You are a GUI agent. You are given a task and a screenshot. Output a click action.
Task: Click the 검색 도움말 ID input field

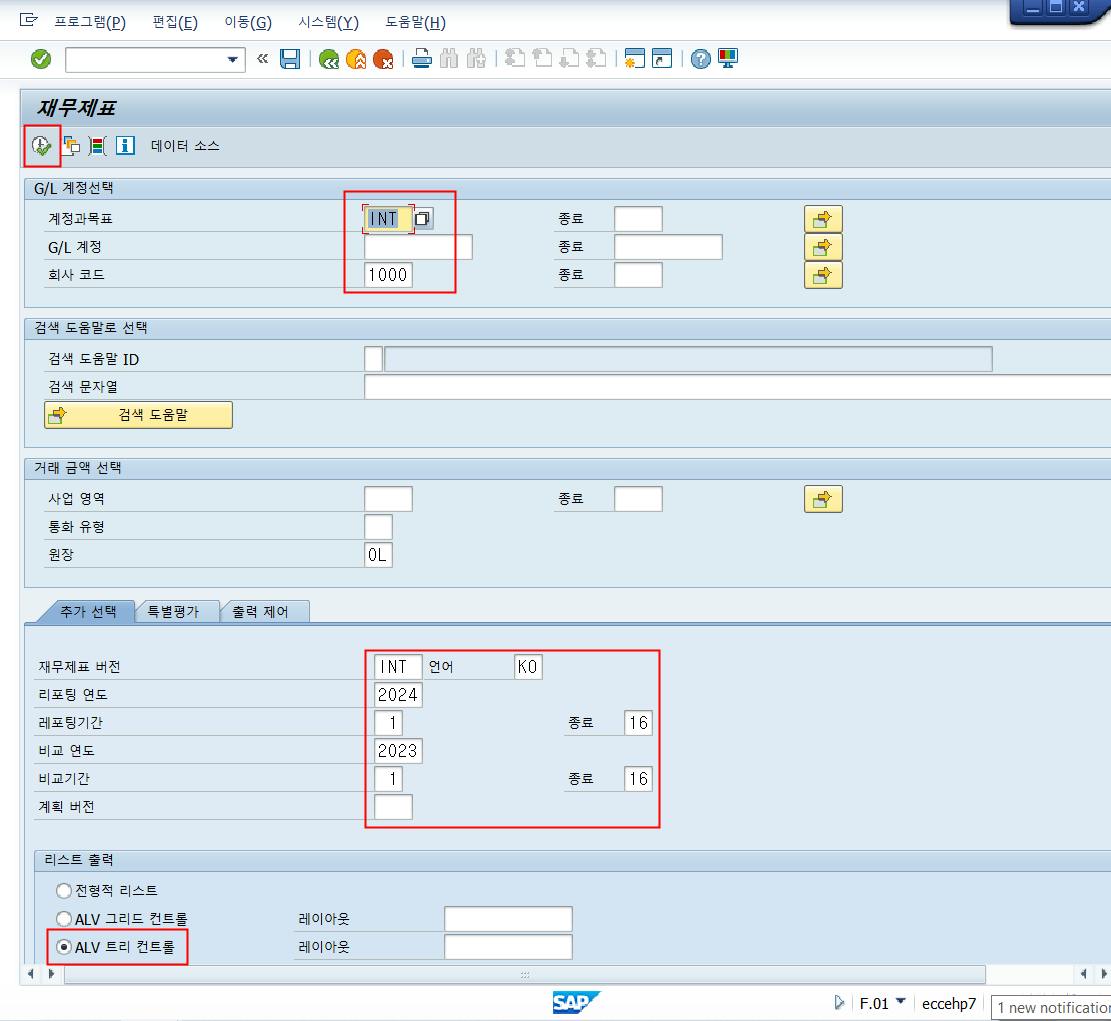pos(373,359)
